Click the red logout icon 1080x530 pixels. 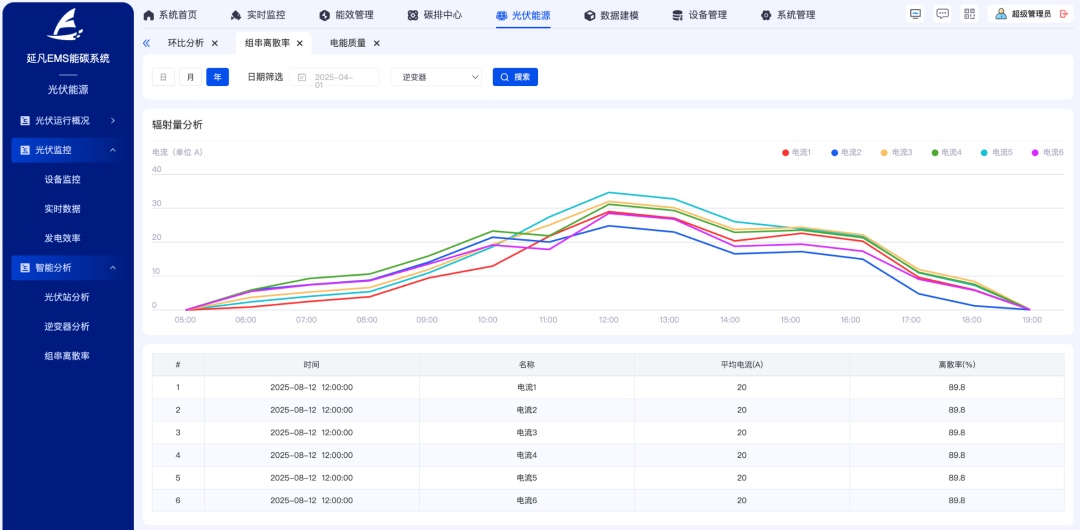(1063, 14)
